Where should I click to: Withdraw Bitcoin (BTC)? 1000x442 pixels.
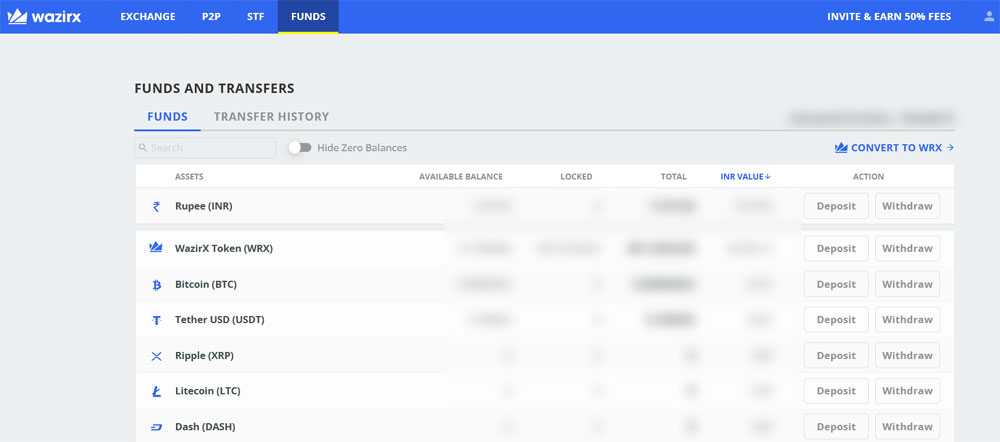pyautogui.click(x=908, y=284)
